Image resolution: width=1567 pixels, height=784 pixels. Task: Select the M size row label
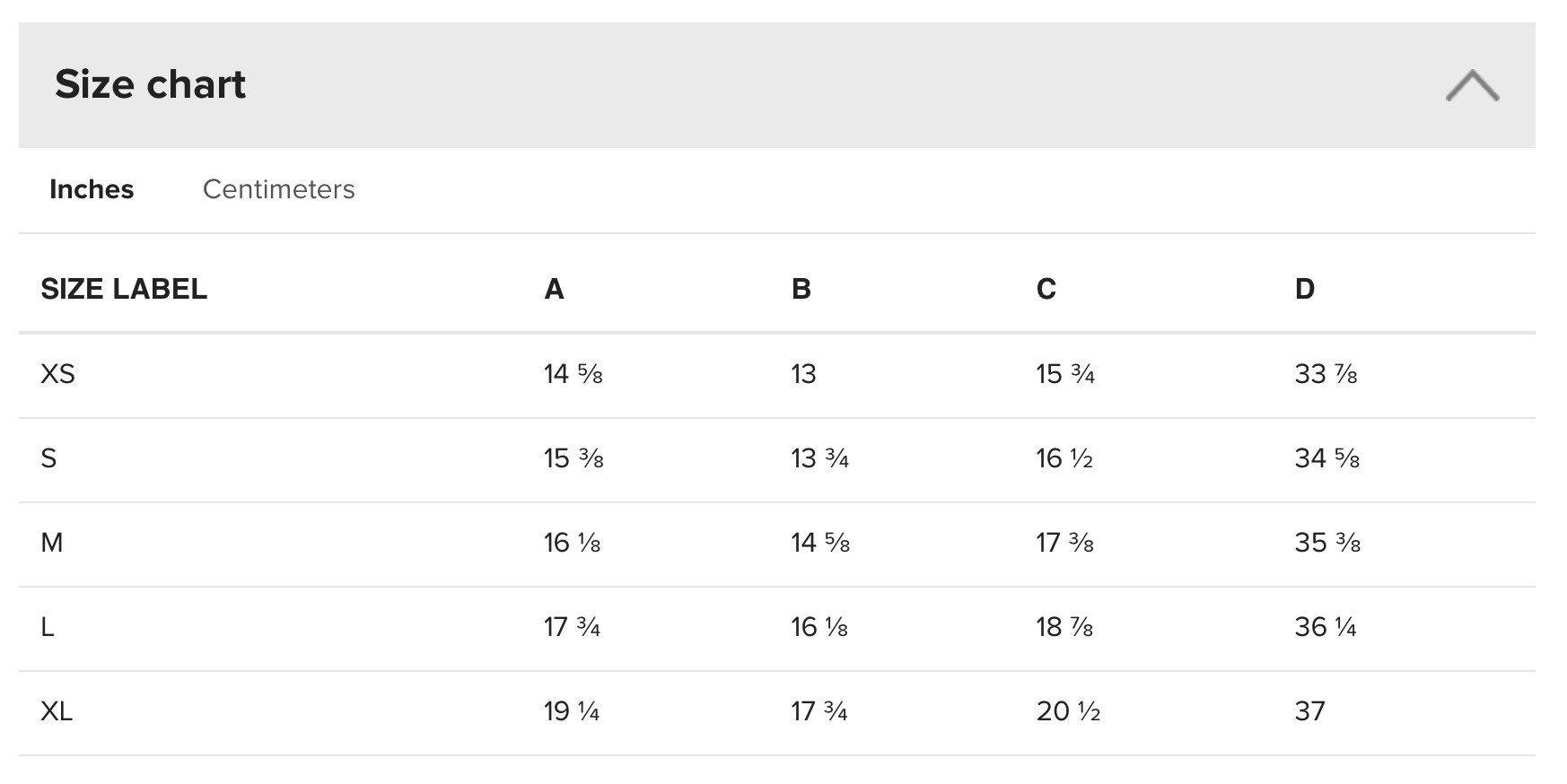[x=52, y=543]
